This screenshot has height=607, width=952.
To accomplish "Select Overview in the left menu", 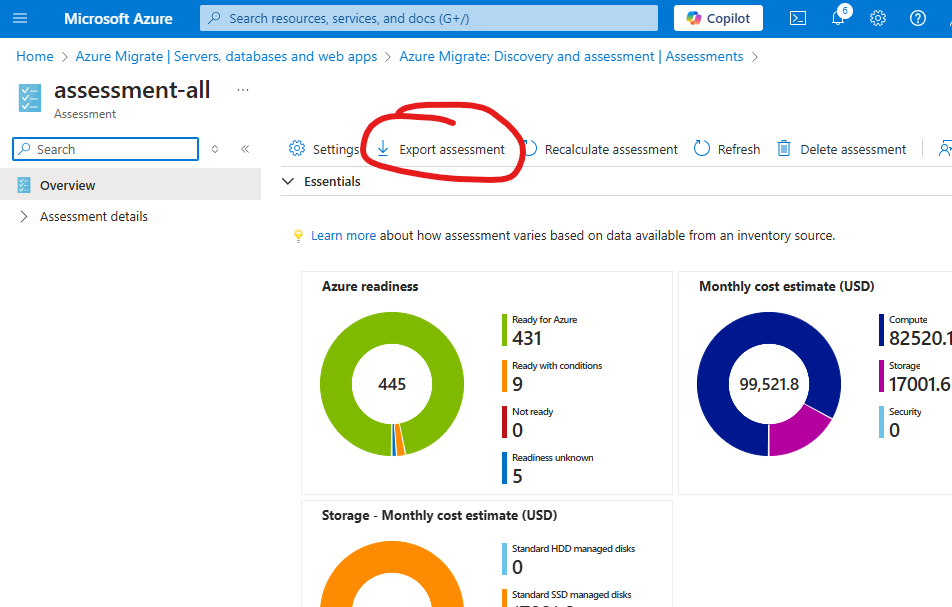I will point(68,186).
